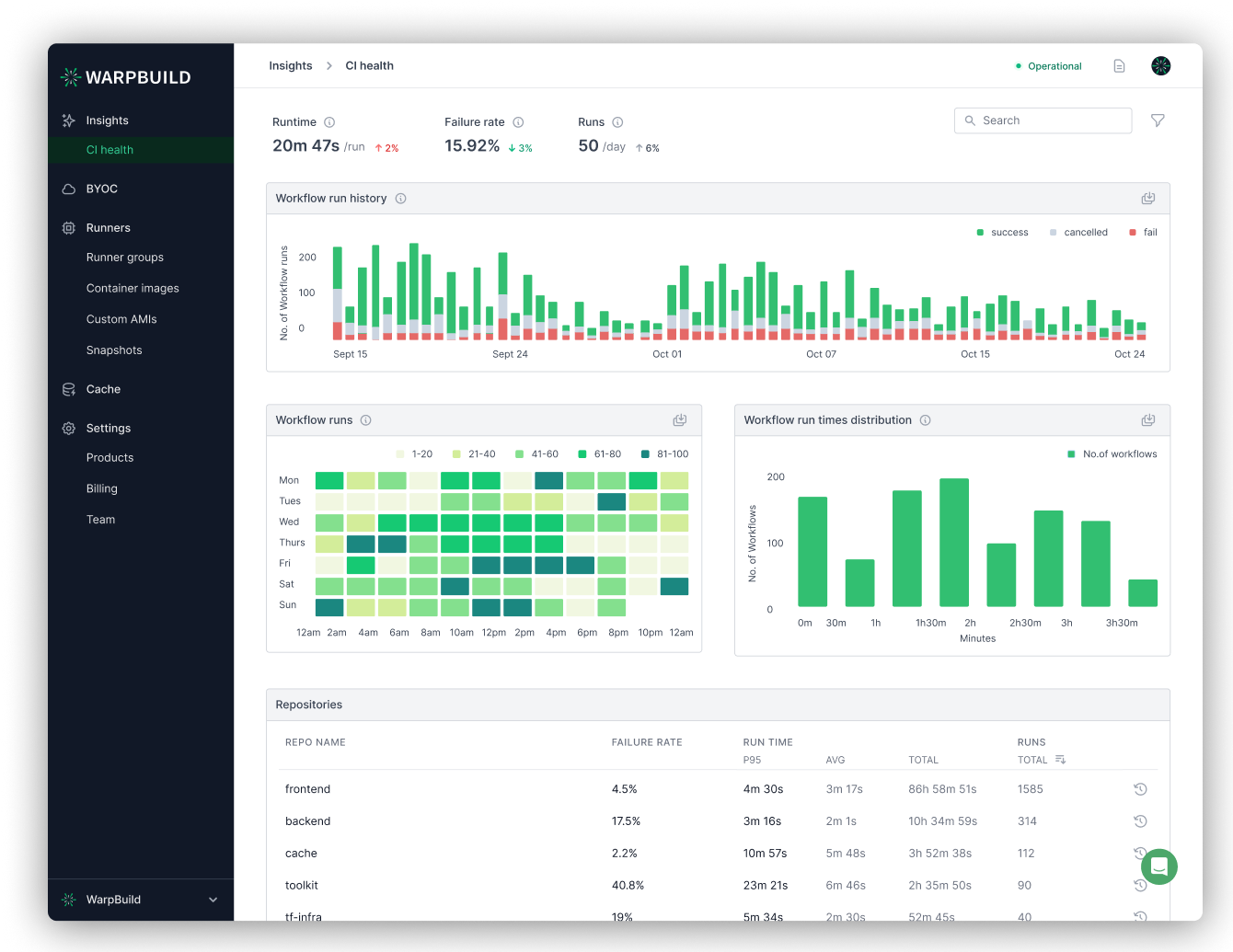Open Container images under Runners
The image size is (1233, 952).
(x=133, y=288)
